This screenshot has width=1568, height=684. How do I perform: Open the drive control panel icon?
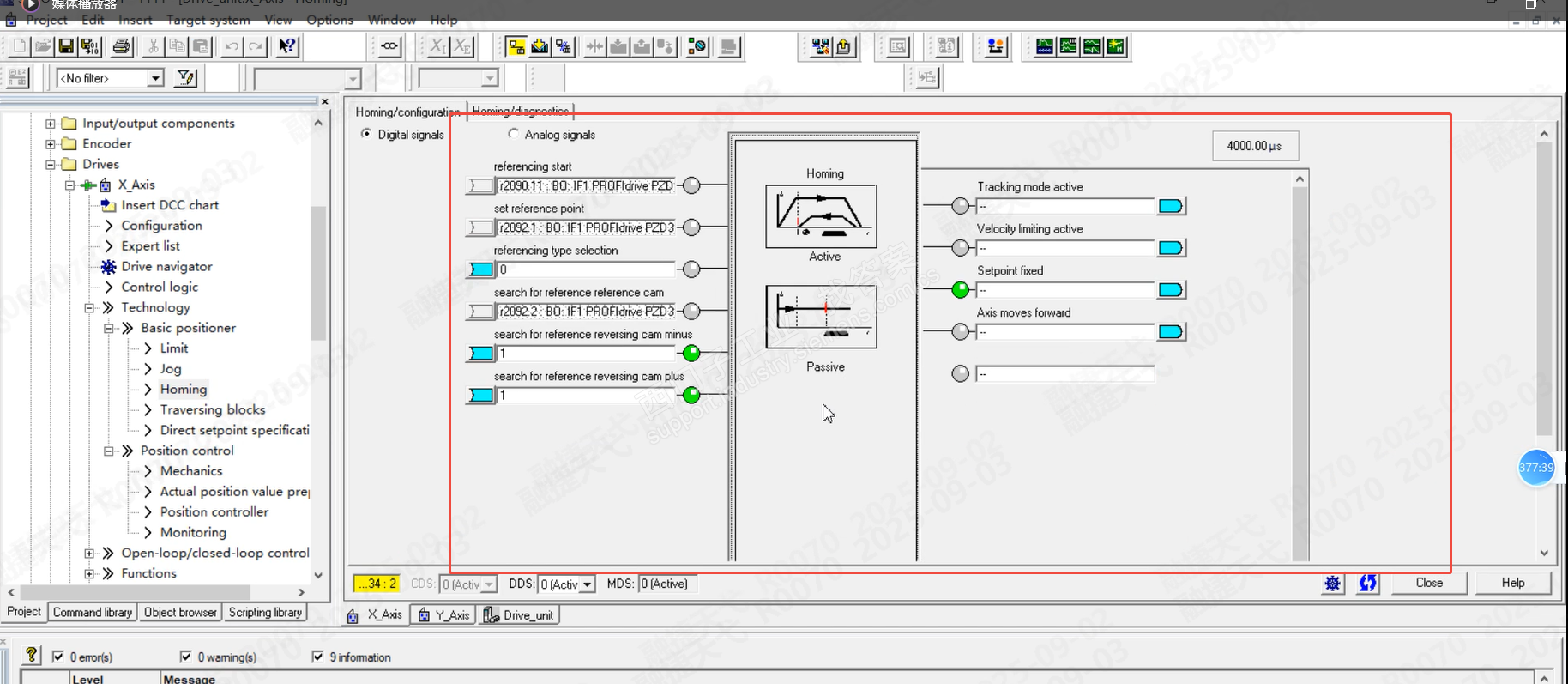[x=996, y=46]
